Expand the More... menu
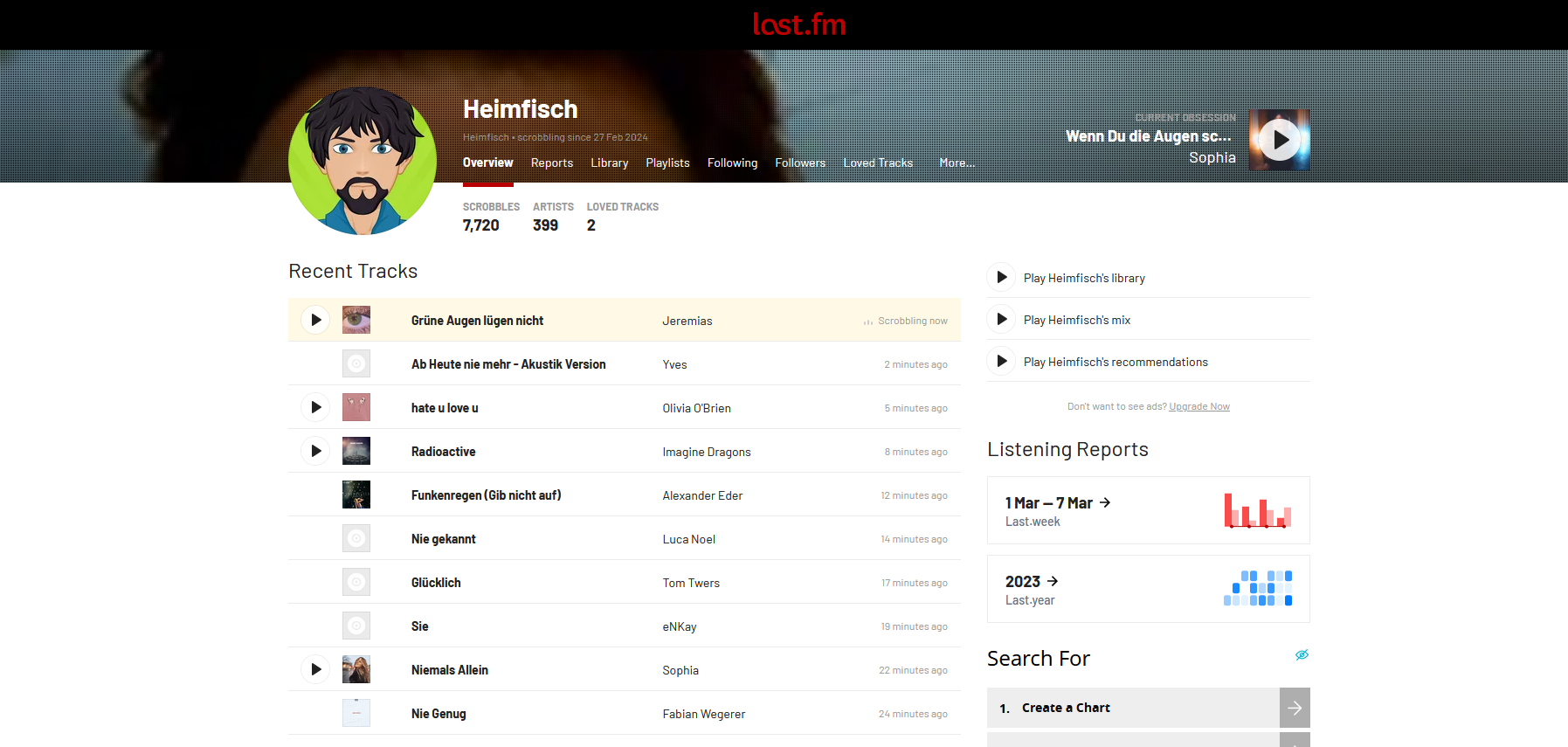The height and width of the screenshot is (747, 1568). pyautogui.click(x=957, y=163)
